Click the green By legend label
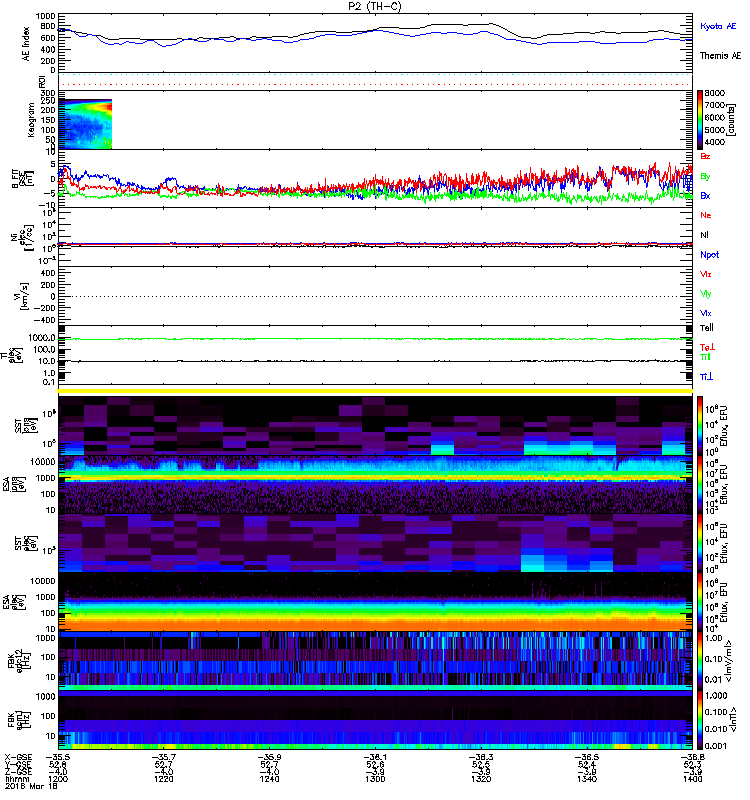The width and height of the screenshot is (750, 800). point(705,177)
